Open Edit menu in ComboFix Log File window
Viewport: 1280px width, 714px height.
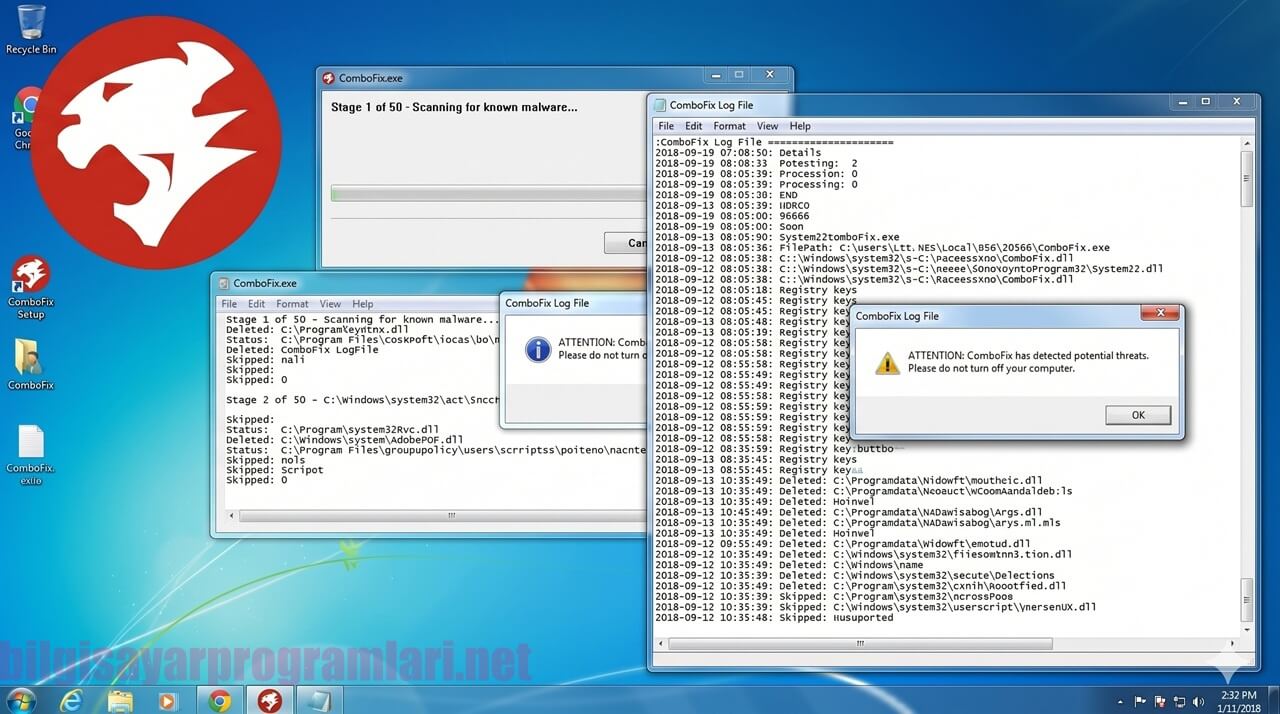(693, 126)
